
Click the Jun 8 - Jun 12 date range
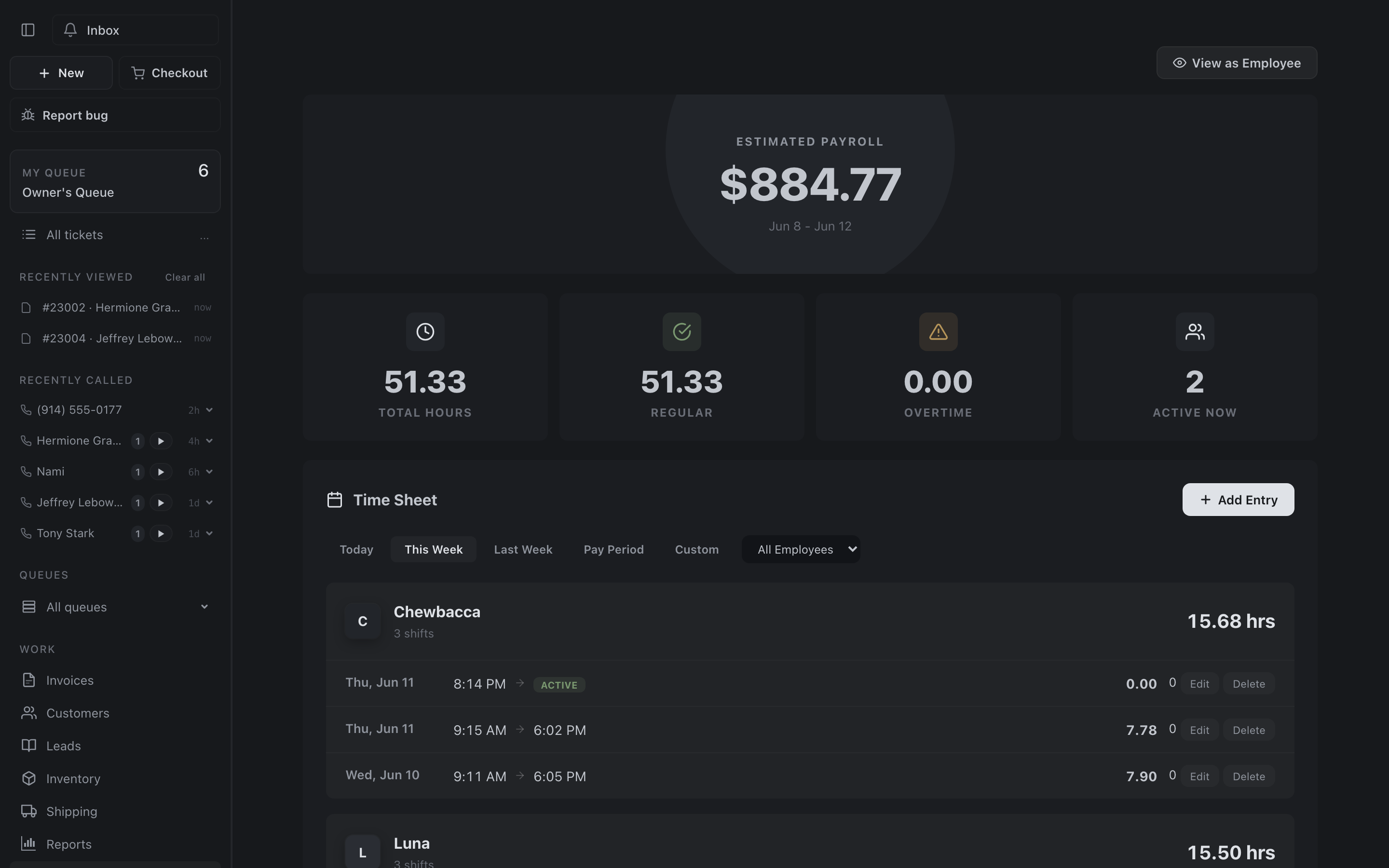pyautogui.click(x=810, y=226)
